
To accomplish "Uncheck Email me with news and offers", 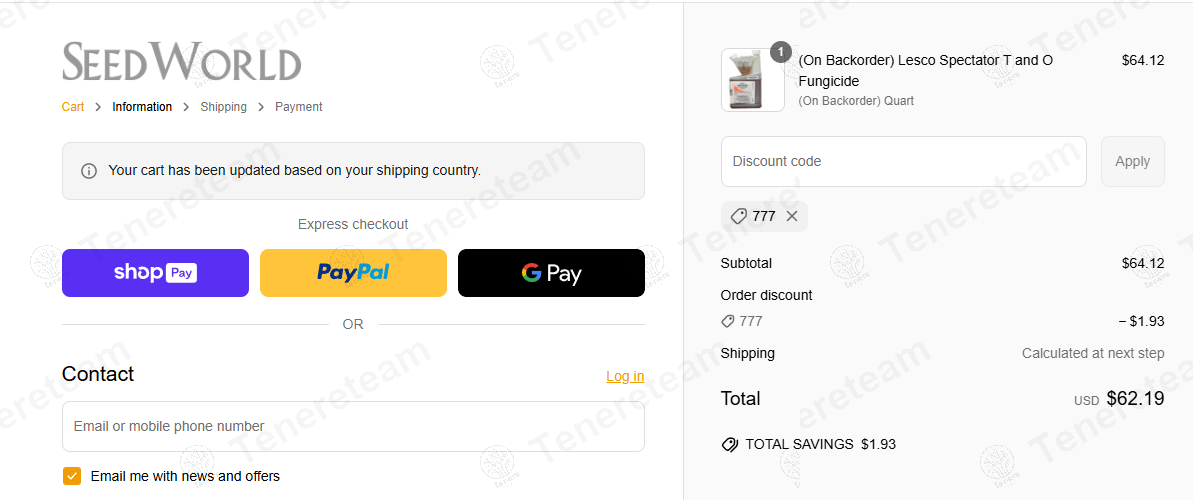I will [72, 476].
